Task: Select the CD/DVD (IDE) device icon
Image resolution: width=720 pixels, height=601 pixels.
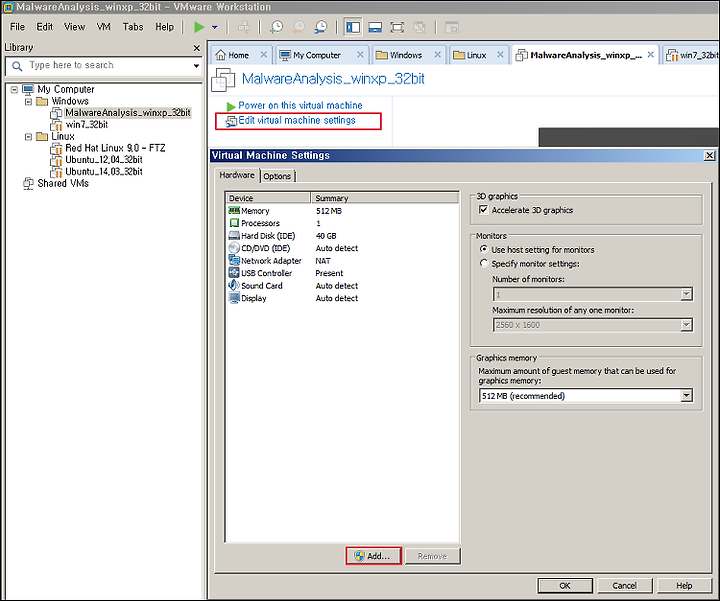Action: 234,248
